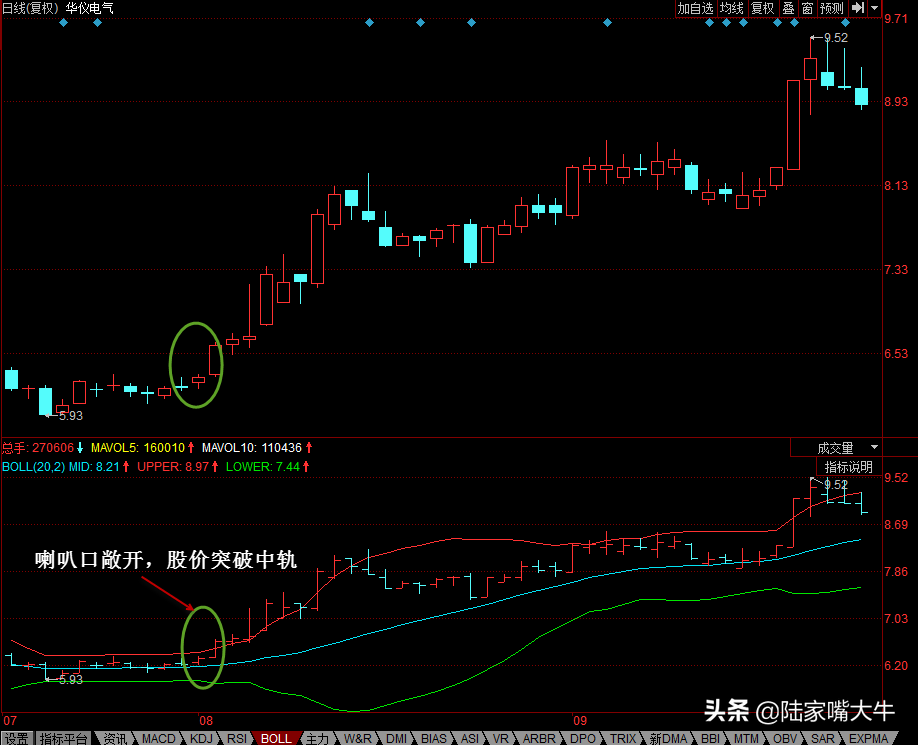Select the VR indicator tab
The height and width of the screenshot is (745, 918).
(x=501, y=738)
